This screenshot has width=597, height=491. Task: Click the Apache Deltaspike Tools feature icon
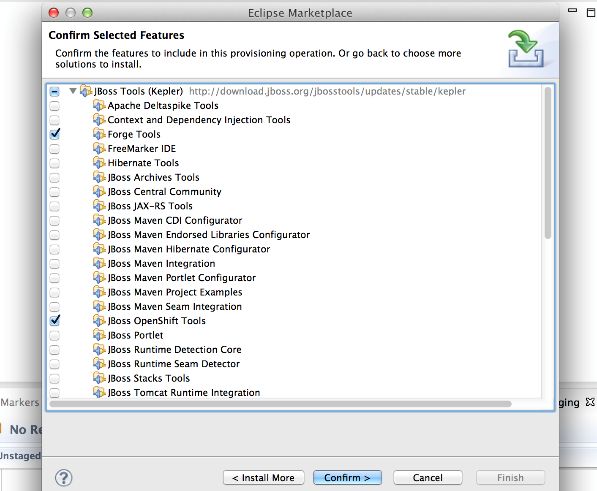[99, 105]
